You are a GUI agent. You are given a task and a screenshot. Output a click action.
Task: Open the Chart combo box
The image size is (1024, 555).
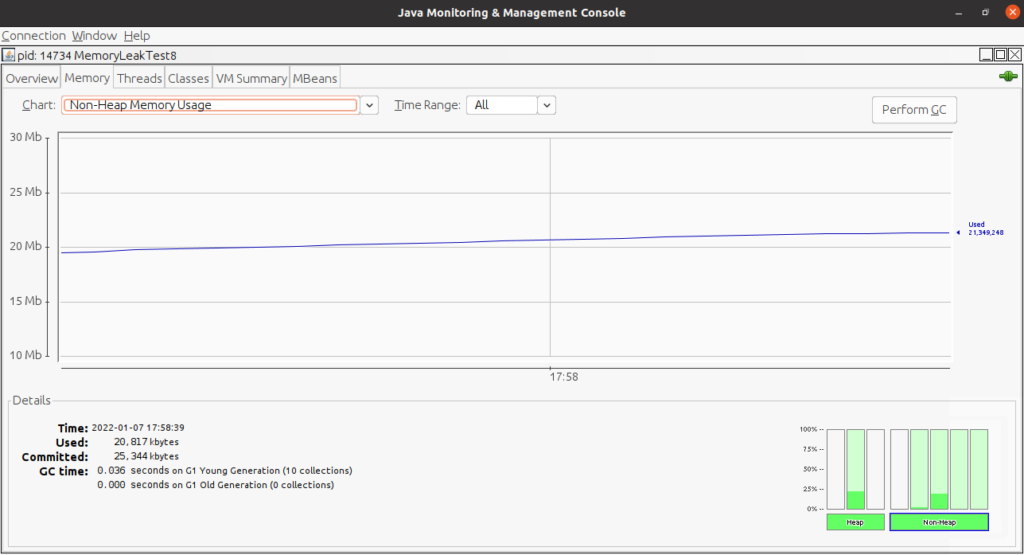tap(369, 105)
